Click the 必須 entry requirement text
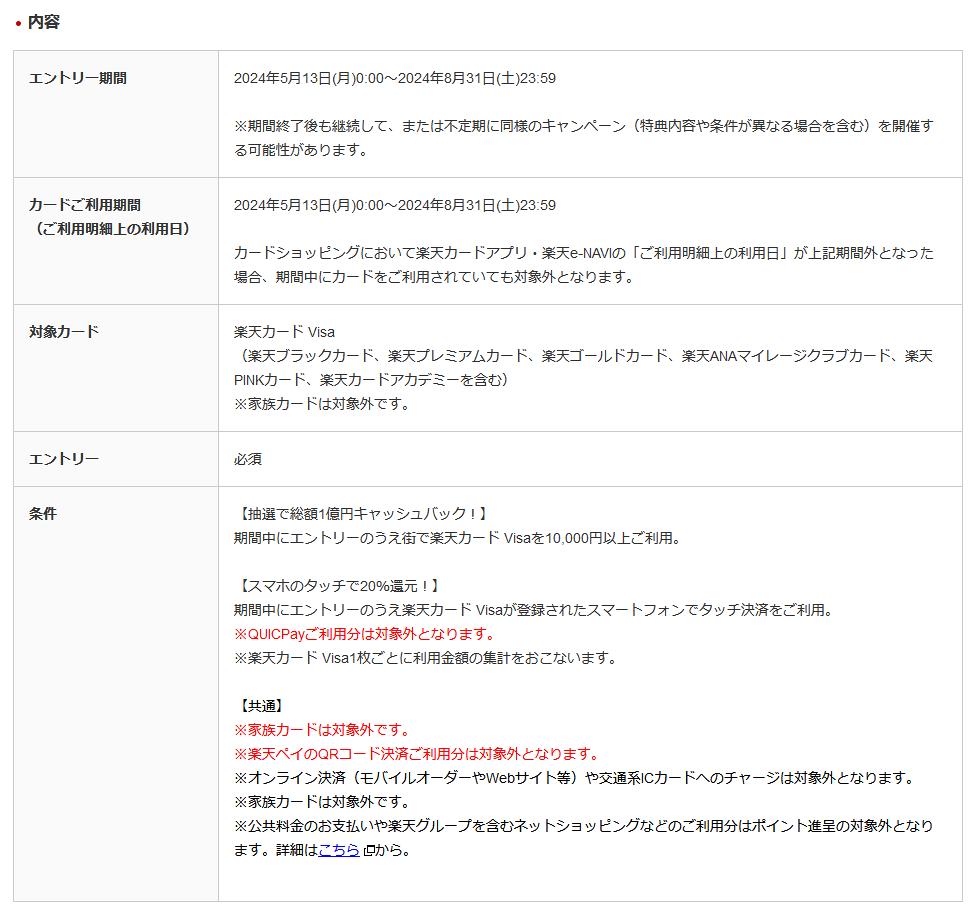Screen dimensions: 974x909 248,459
